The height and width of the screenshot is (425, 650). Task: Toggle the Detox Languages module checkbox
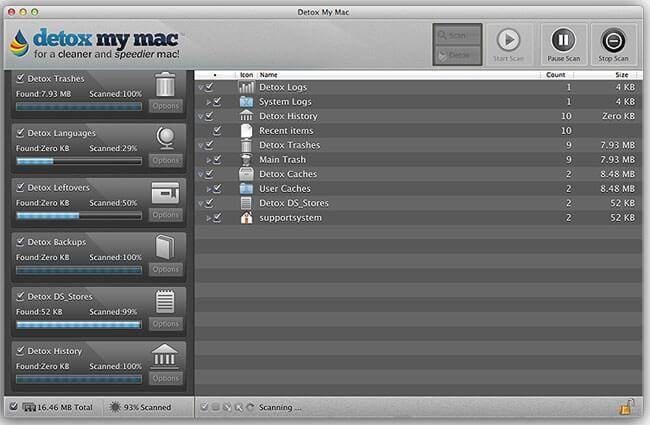click(x=20, y=132)
